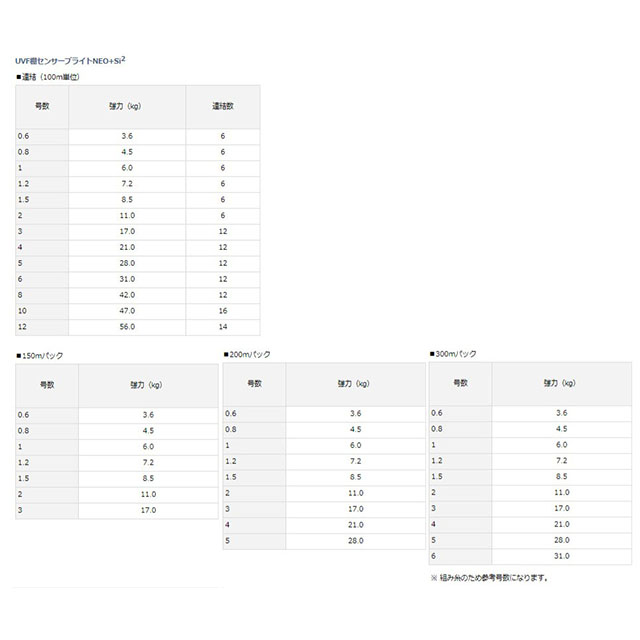
Task: Click the 組み糸 reference footnote text
Action: click(489, 577)
